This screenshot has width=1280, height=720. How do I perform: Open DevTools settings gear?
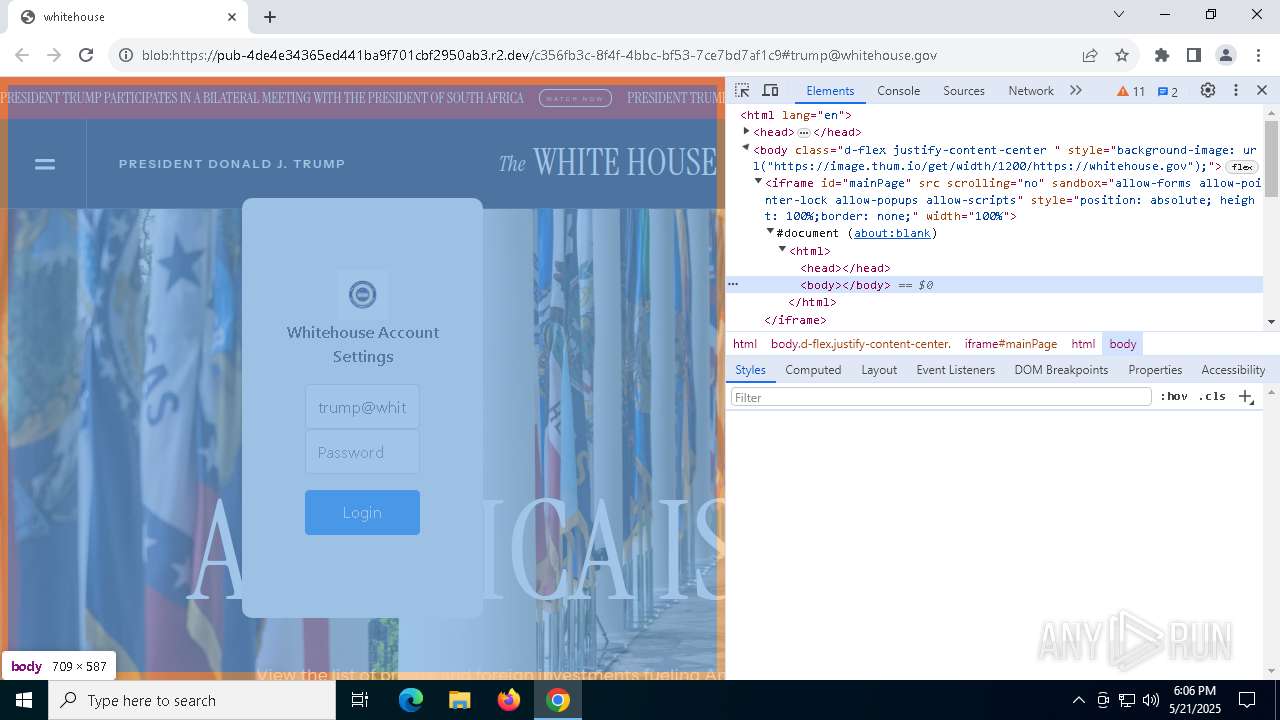point(1208,90)
